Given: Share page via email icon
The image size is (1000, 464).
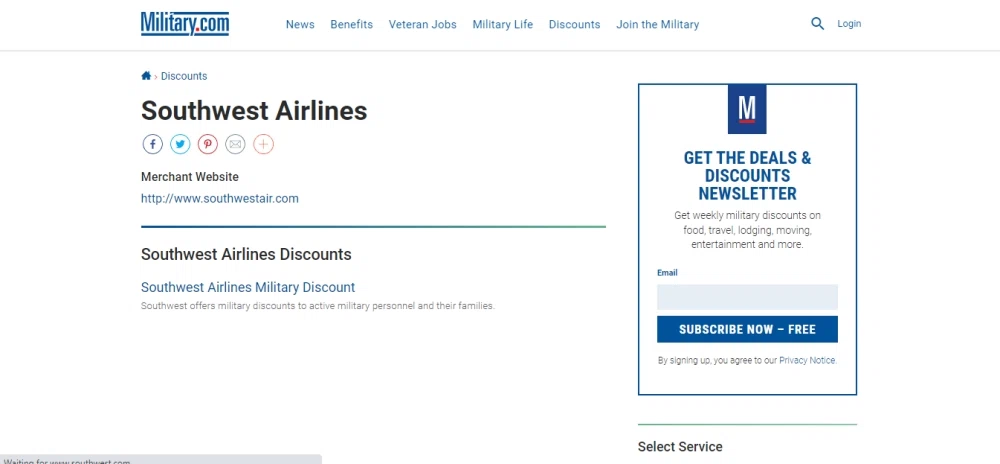Looking at the screenshot, I should point(235,144).
